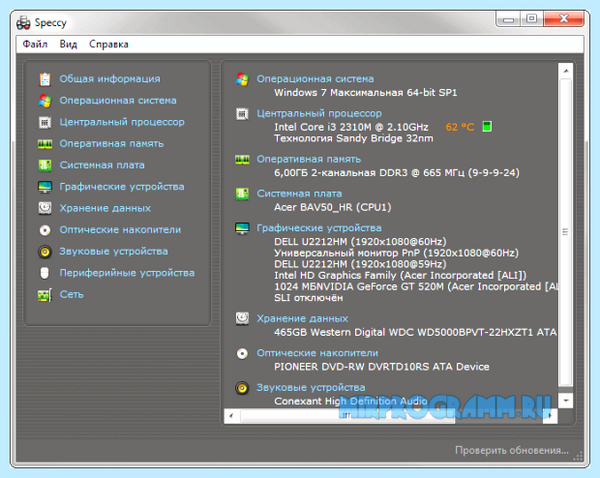Click the monitor icon in the summary panel
Viewport: 600px width, 478px height.
pos(242,228)
